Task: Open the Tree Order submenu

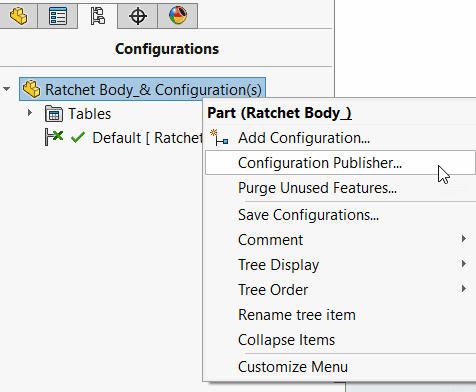Action: click(340, 290)
